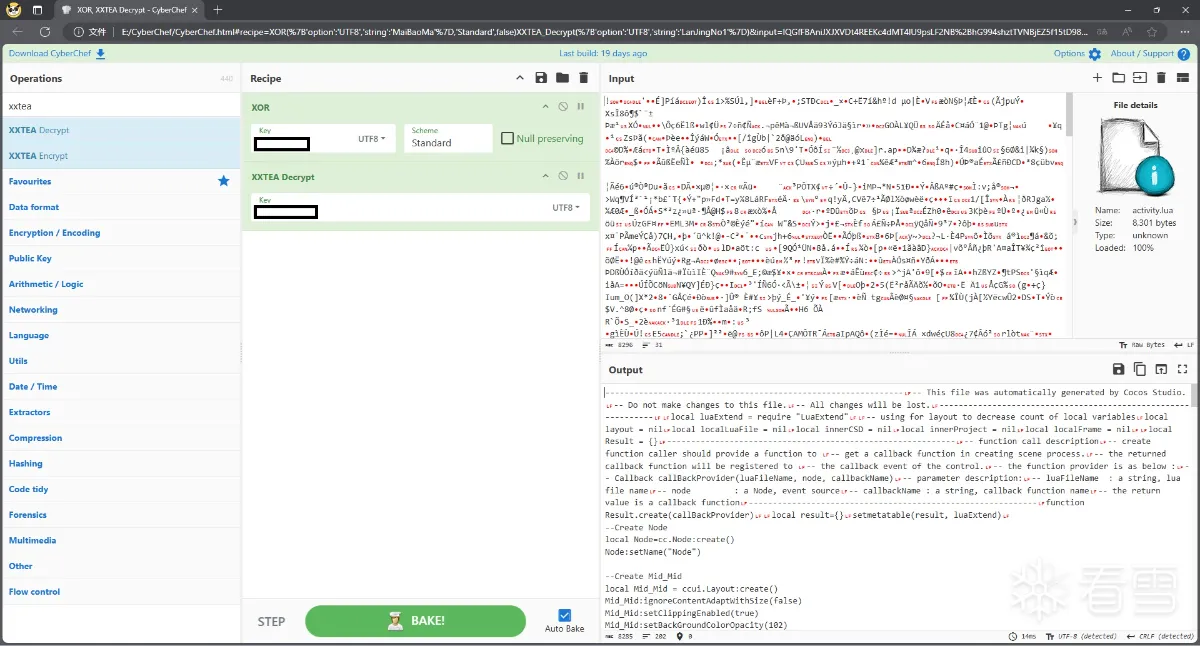Viewport: 1200px width, 646px height.
Task: Expand the Encryption / Encoding category
Action: 120,233
